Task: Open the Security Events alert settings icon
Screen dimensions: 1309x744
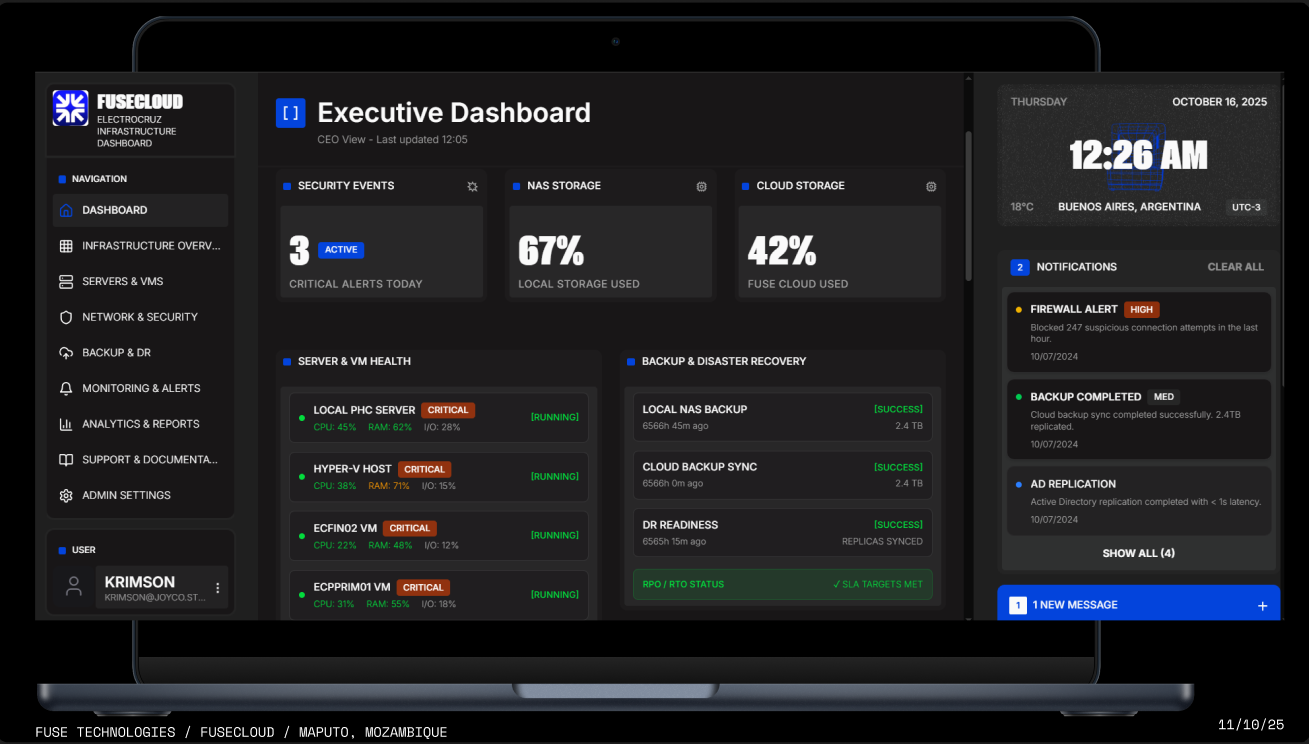Action: (x=472, y=186)
